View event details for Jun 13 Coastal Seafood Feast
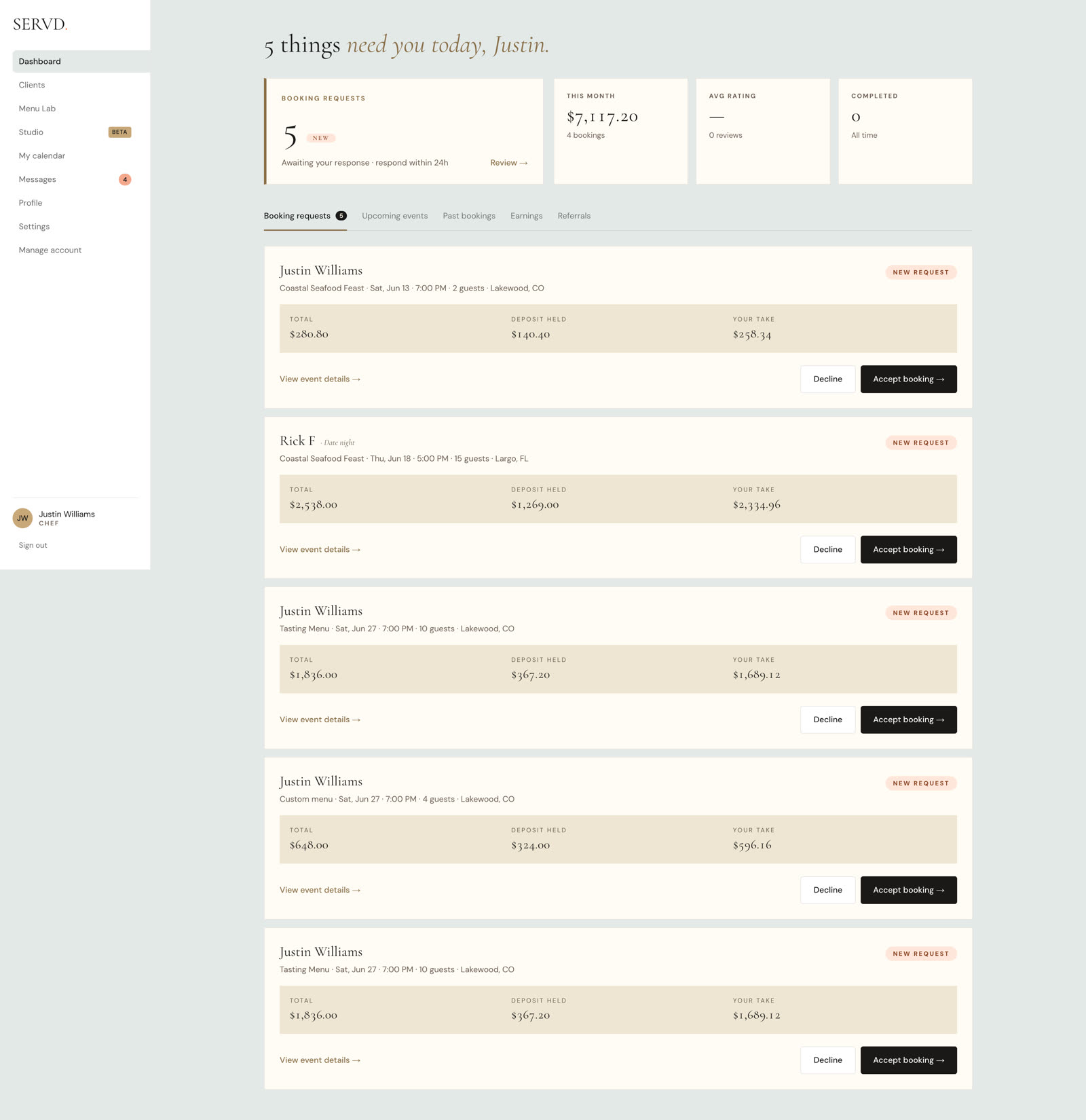This screenshot has width=1086, height=1120. [320, 379]
